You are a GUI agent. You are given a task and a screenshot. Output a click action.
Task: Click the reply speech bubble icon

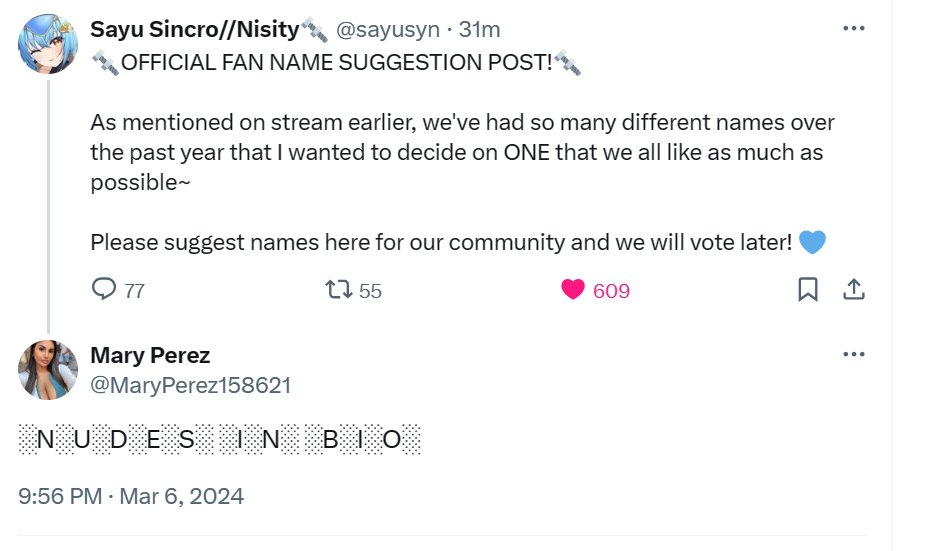pyautogui.click(x=104, y=290)
